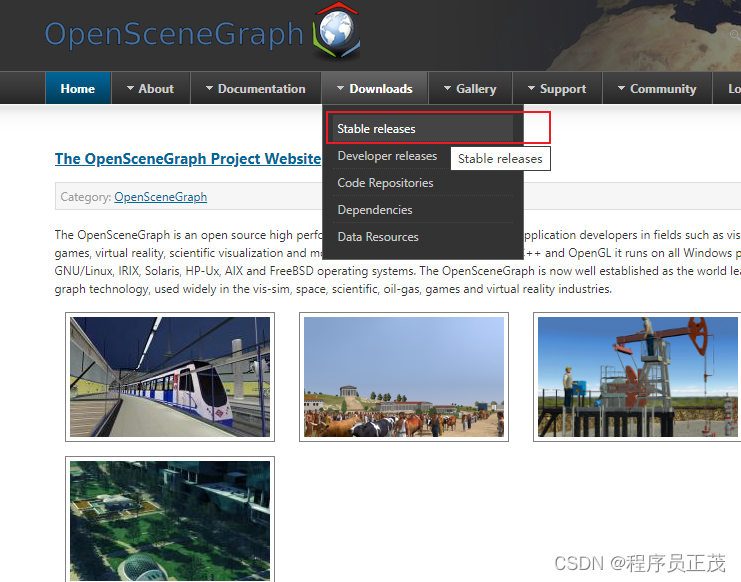Screen dimensions: 741x582
Task: Select Stable releases from Downloads menu
Action: click(423, 128)
